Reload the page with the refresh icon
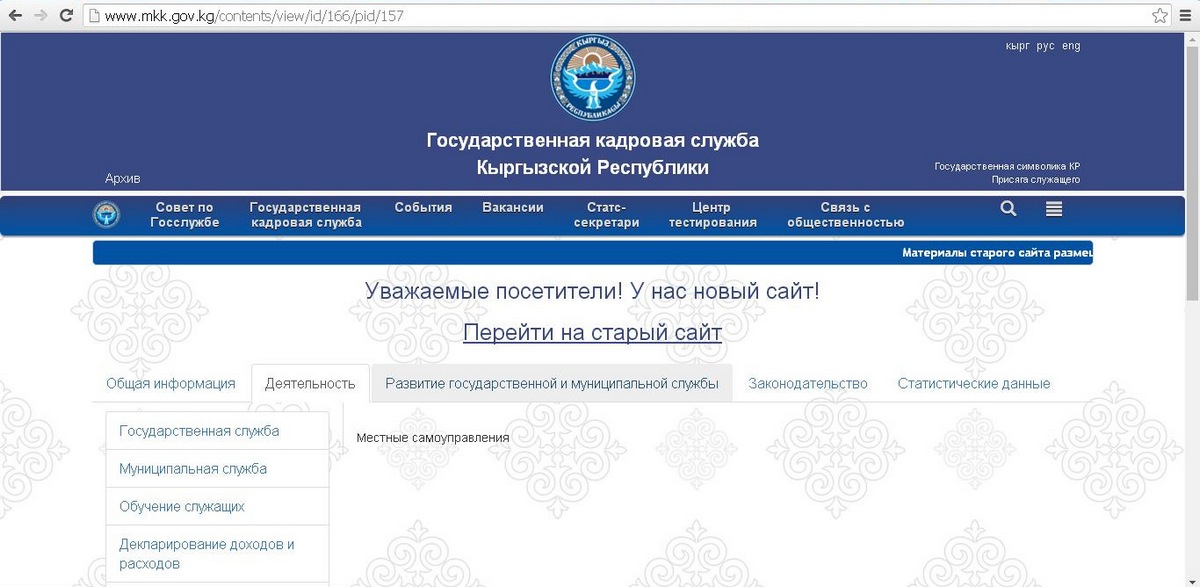This screenshot has height=587, width=1200. click(66, 16)
